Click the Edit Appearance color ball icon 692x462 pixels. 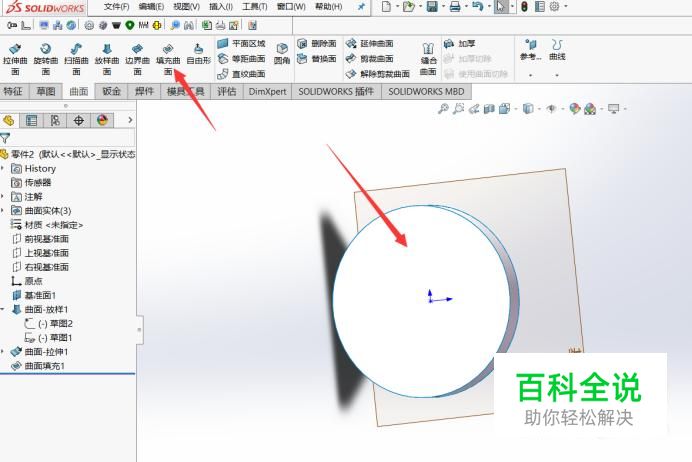pyautogui.click(x=574, y=109)
